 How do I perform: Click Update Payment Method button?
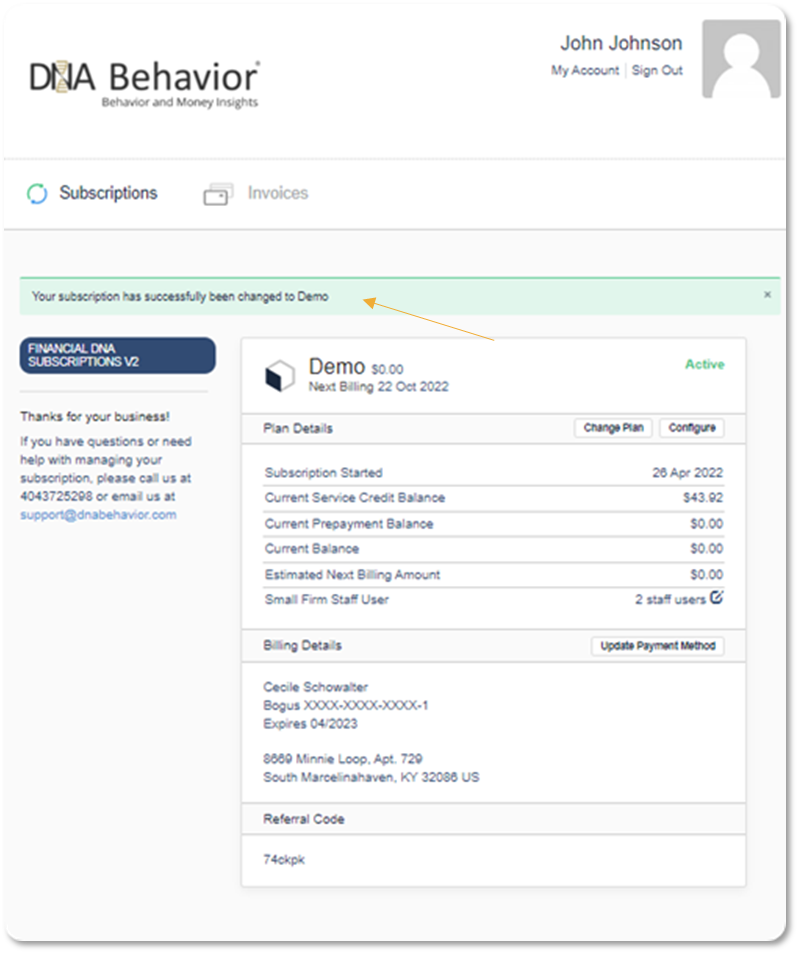(x=658, y=646)
